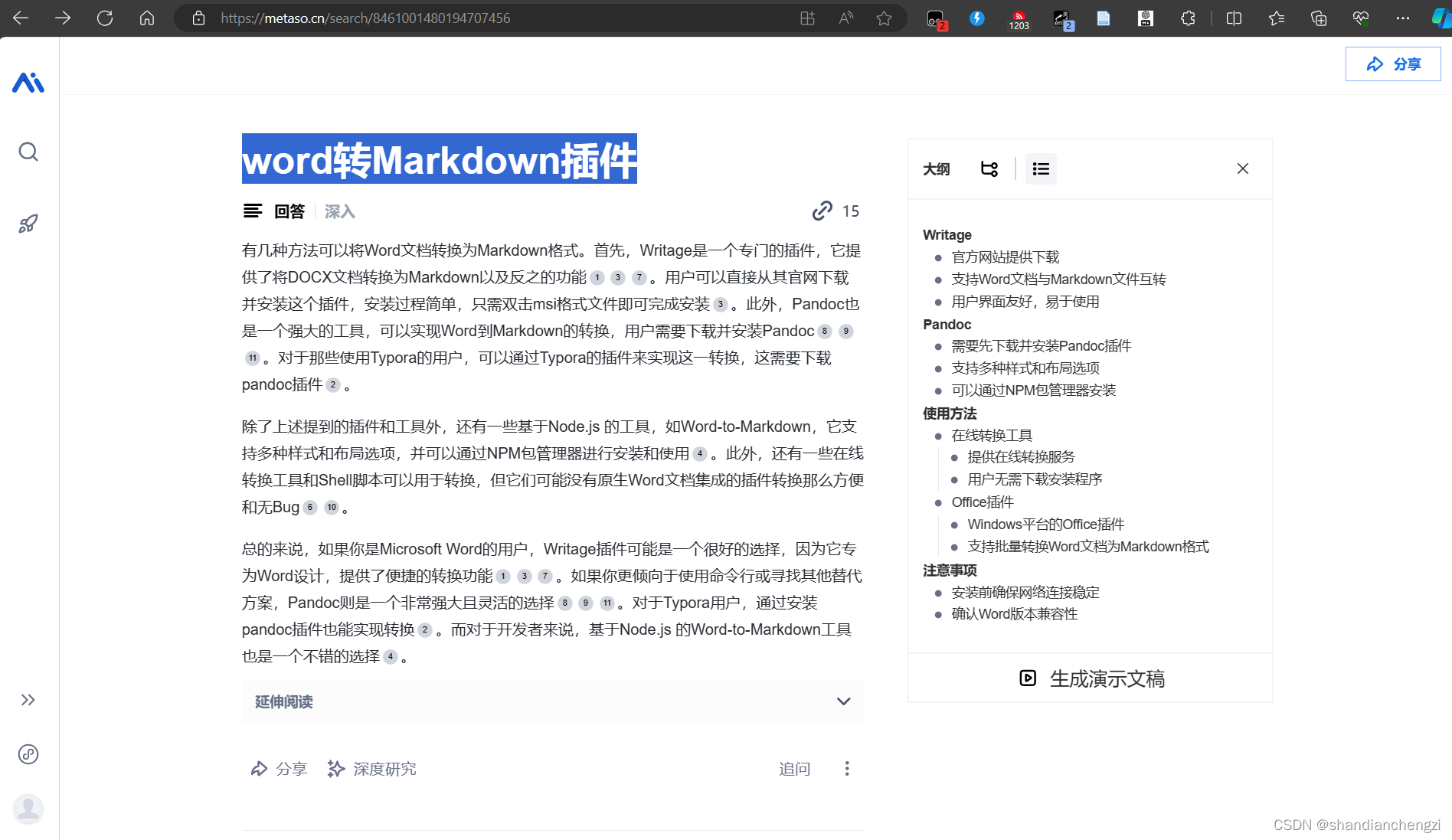
Task: Click outline item 支持Word文档与Markdown文件互转
Action: [x=1058, y=279]
